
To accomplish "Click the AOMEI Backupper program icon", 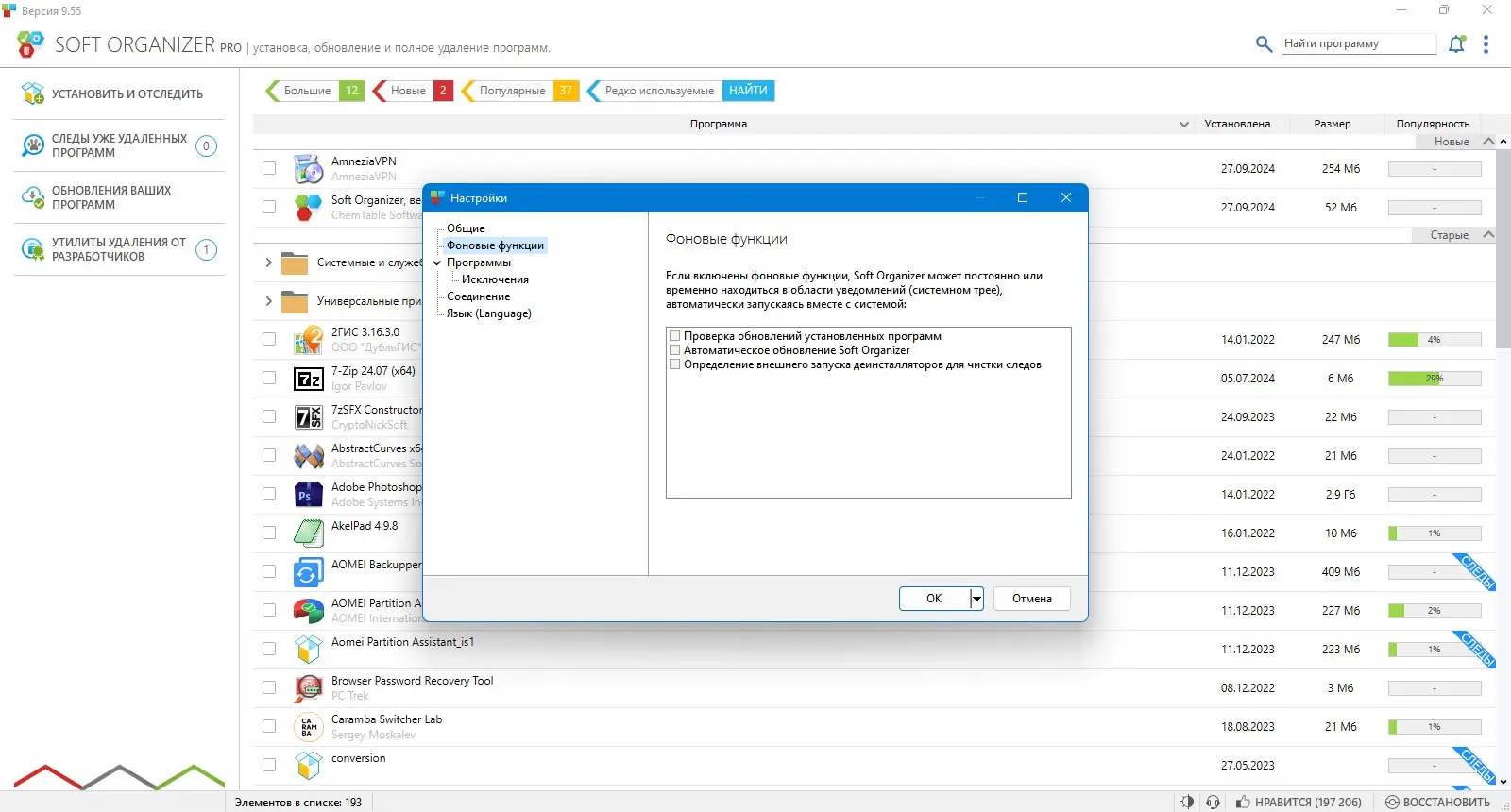I will coord(309,572).
